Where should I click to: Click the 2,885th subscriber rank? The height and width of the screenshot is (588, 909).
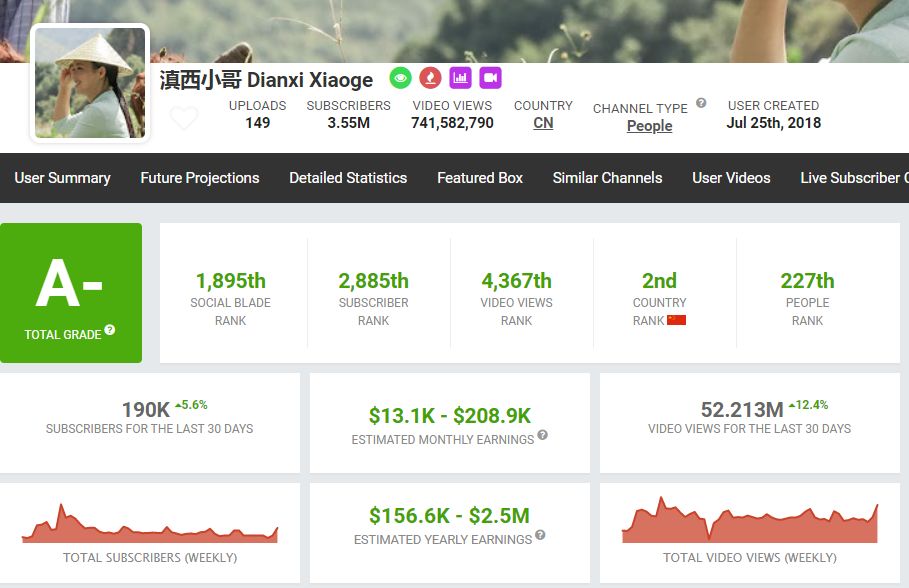373,281
